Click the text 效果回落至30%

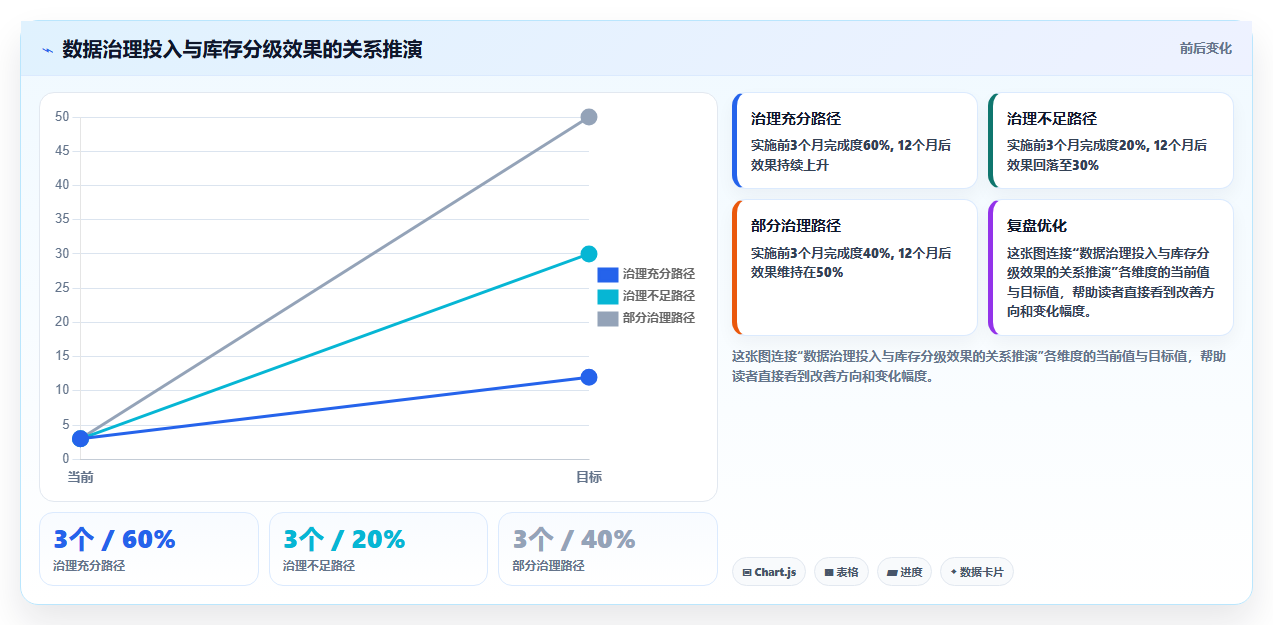tap(1053, 165)
